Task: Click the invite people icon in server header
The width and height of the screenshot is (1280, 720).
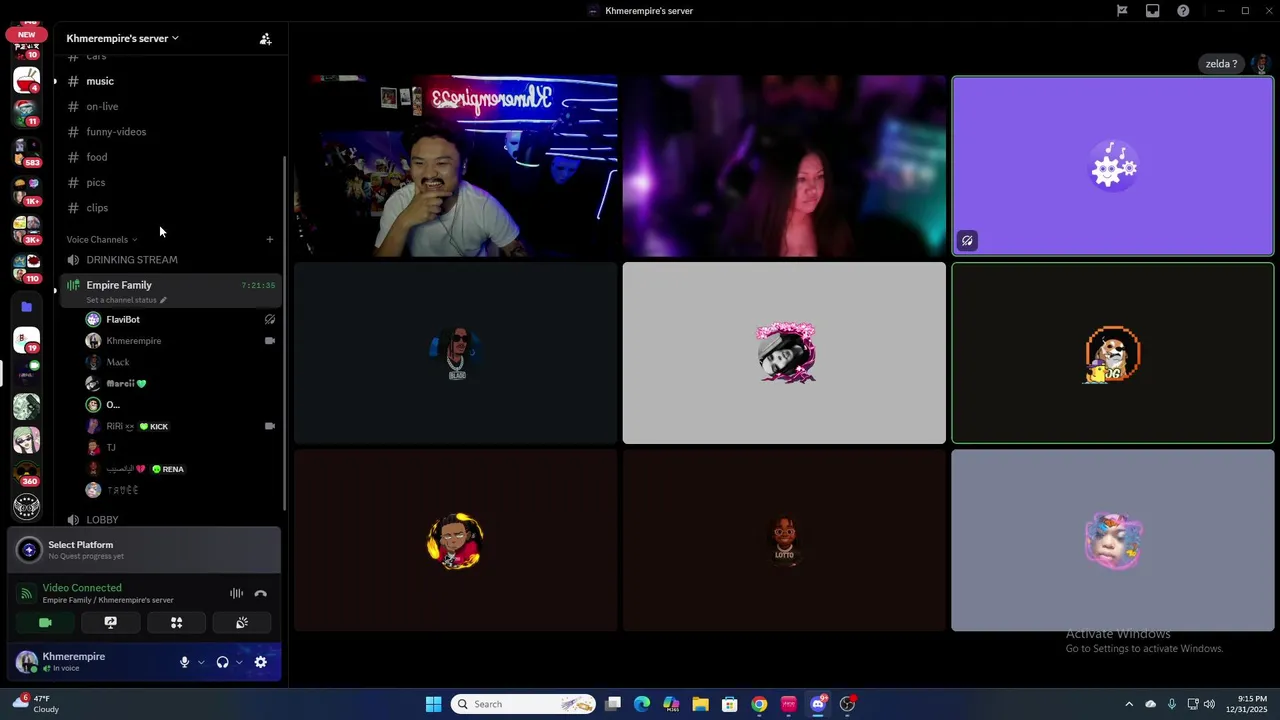Action: pos(265,39)
